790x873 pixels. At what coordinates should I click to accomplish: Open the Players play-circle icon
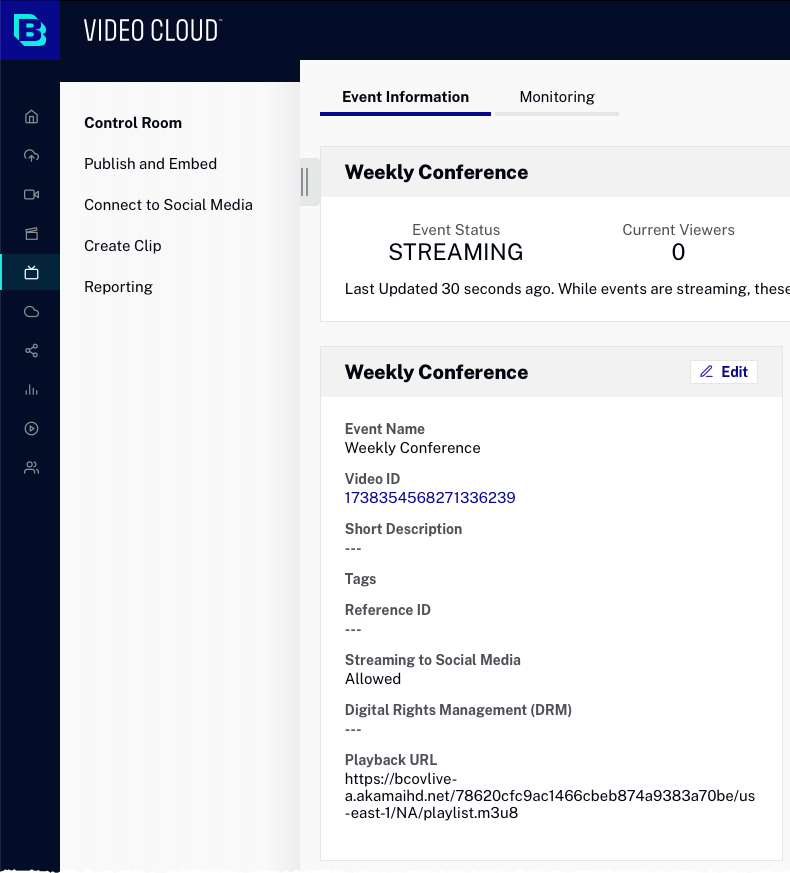point(31,428)
